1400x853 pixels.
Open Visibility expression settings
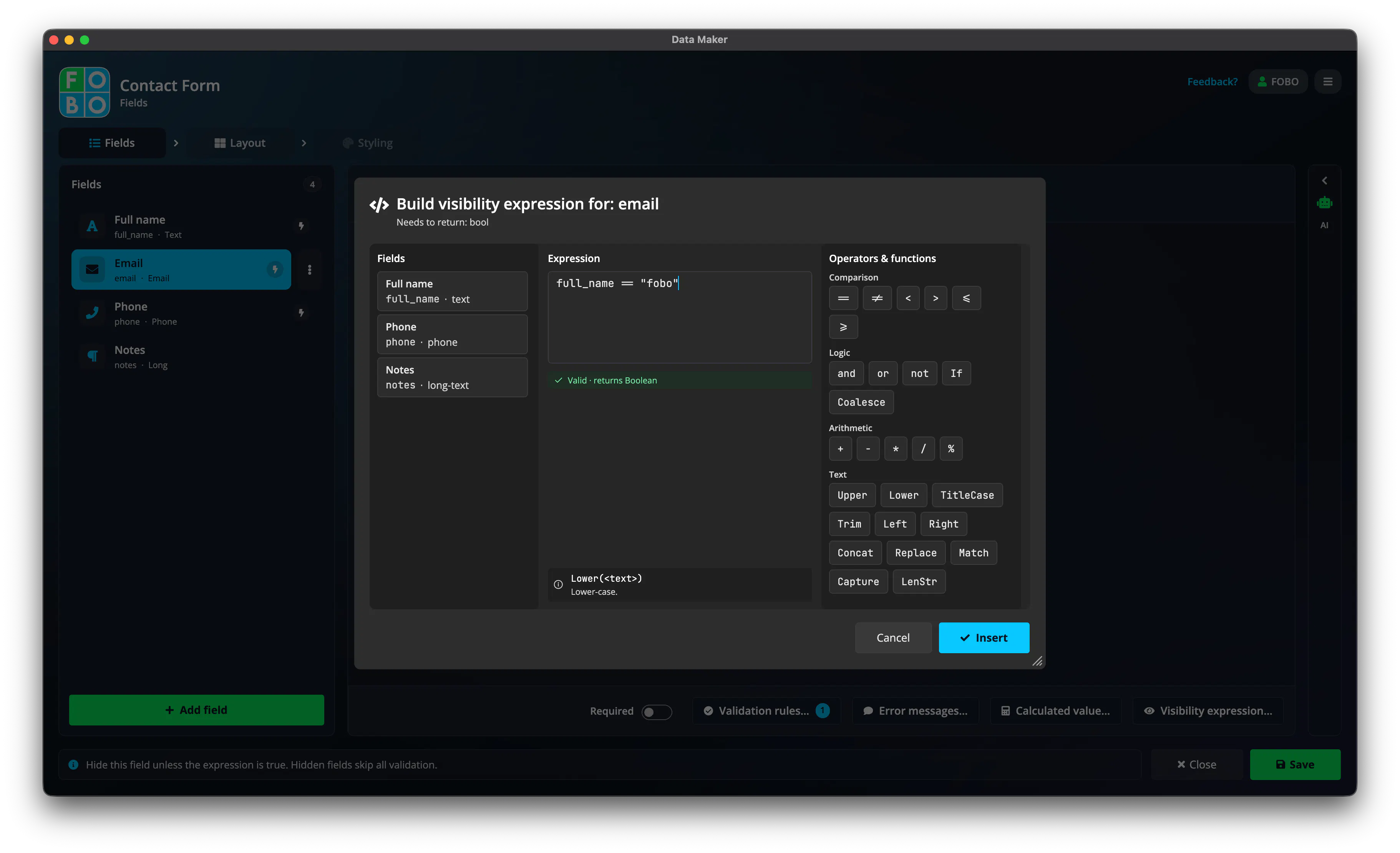click(x=1209, y=711)
